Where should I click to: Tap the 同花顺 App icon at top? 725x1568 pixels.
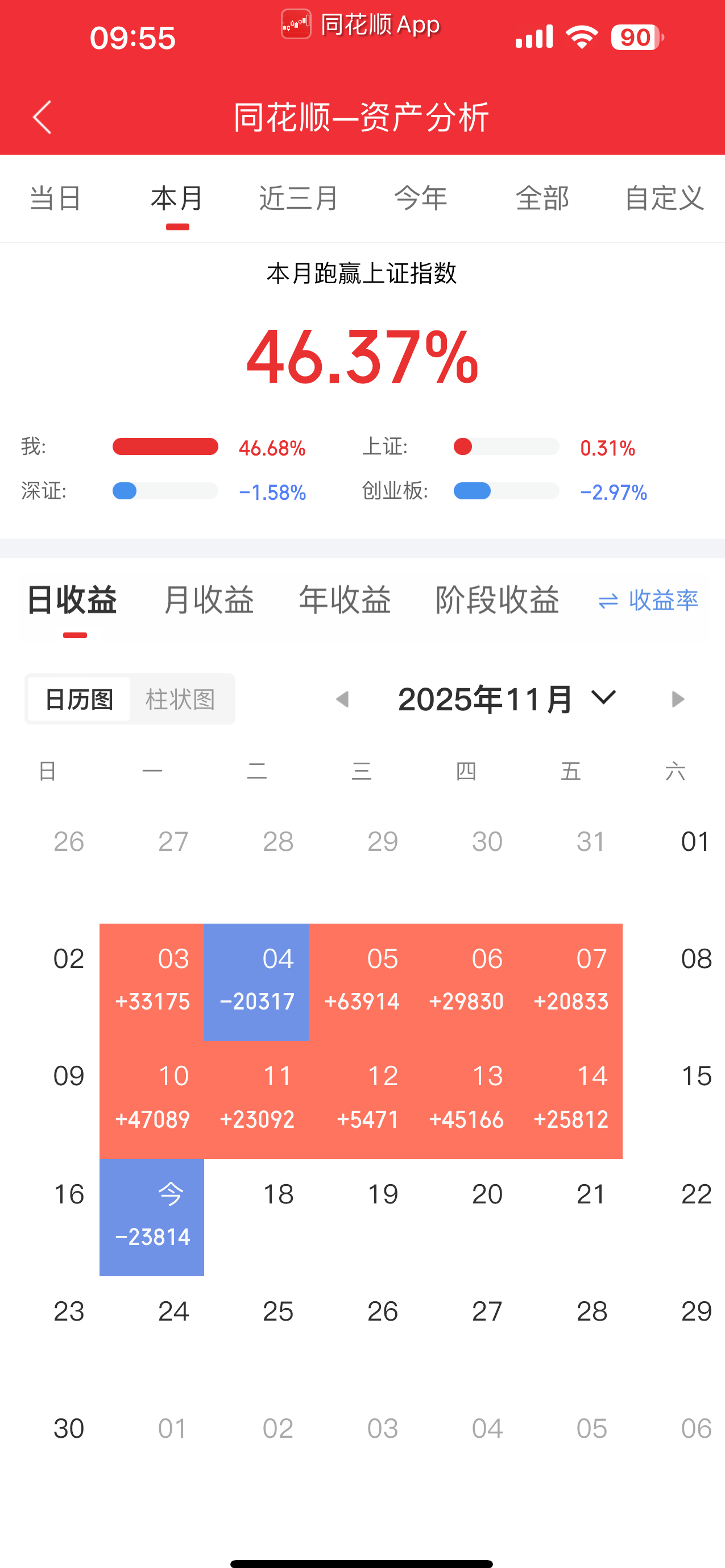tap(296, 24)
